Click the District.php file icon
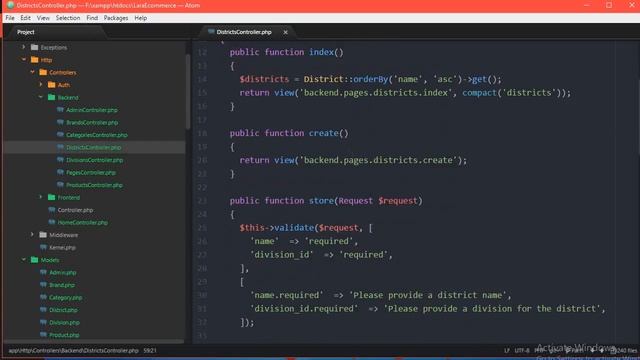 click(43, 309)
